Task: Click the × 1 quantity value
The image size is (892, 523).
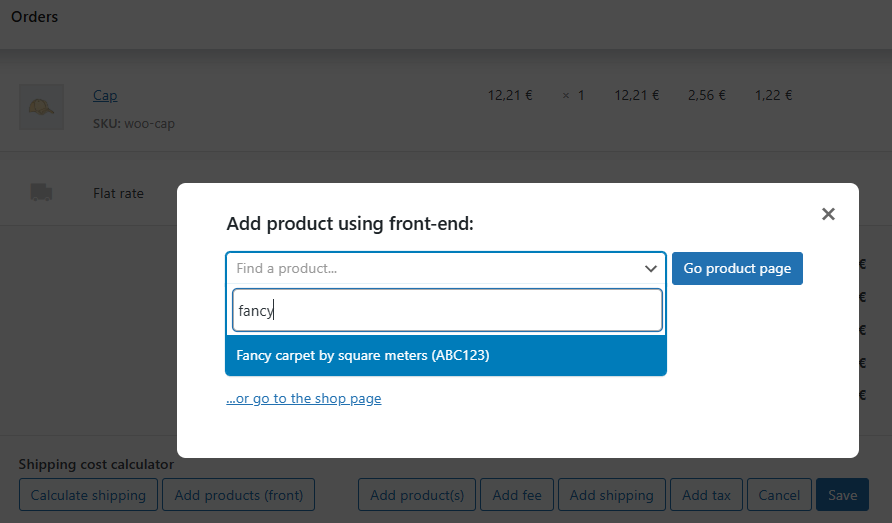Action: (573, 95)
